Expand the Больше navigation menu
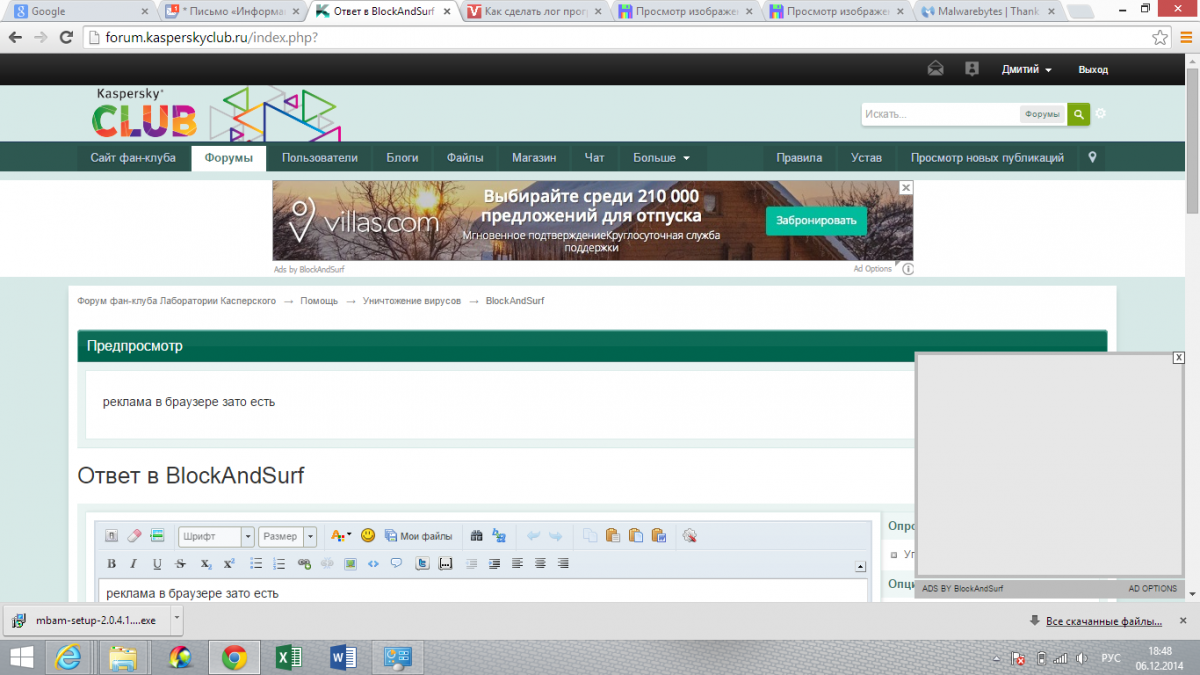This screenshot has width=1200, height=675. point(662,158)
